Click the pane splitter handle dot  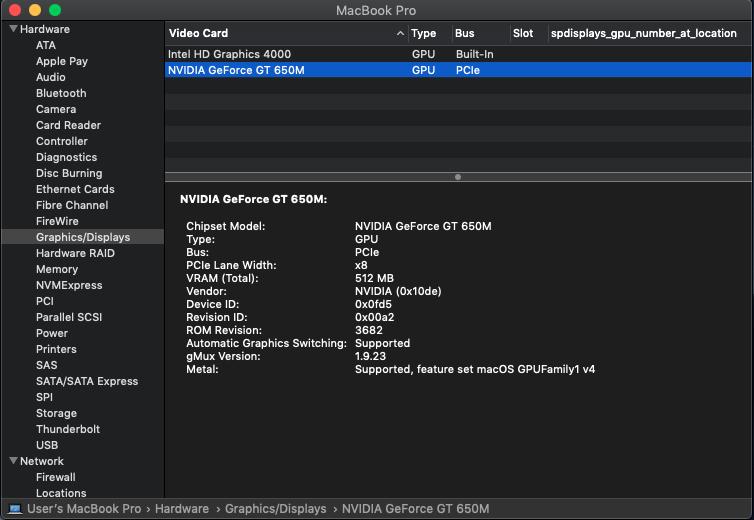(x=458, y=177)
